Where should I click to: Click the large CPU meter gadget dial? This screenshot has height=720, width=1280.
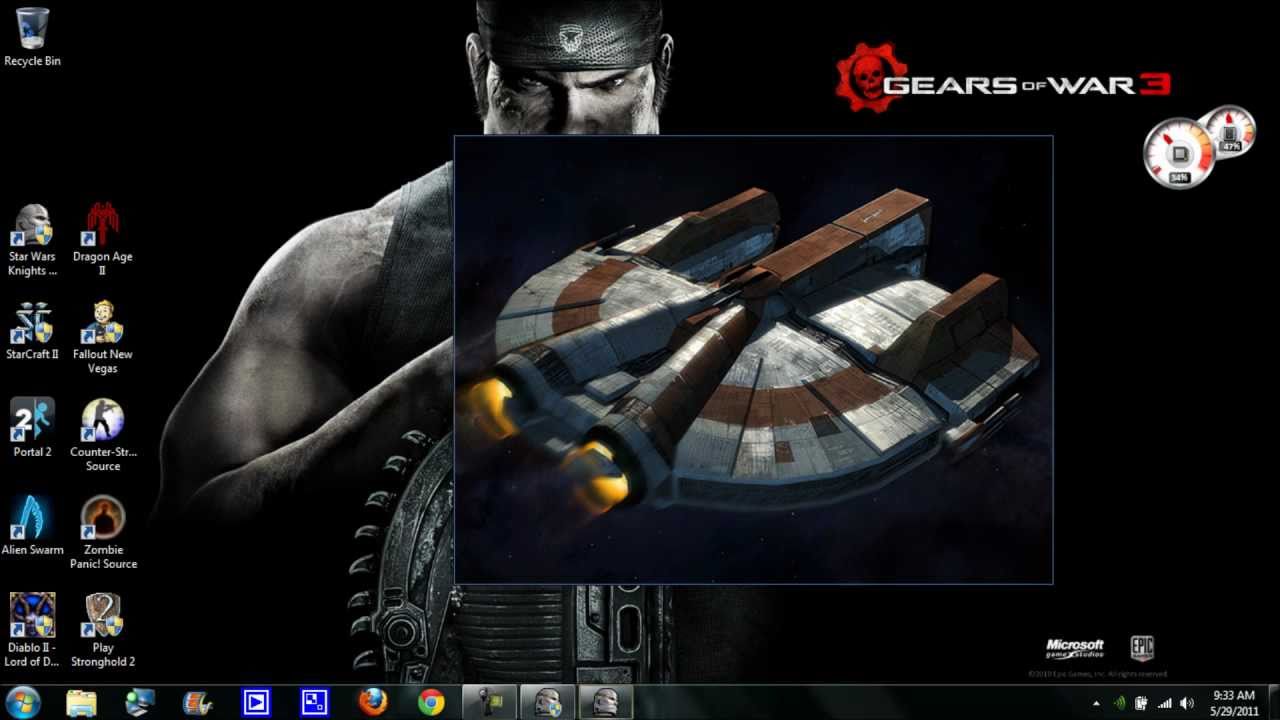(1179, 153)
